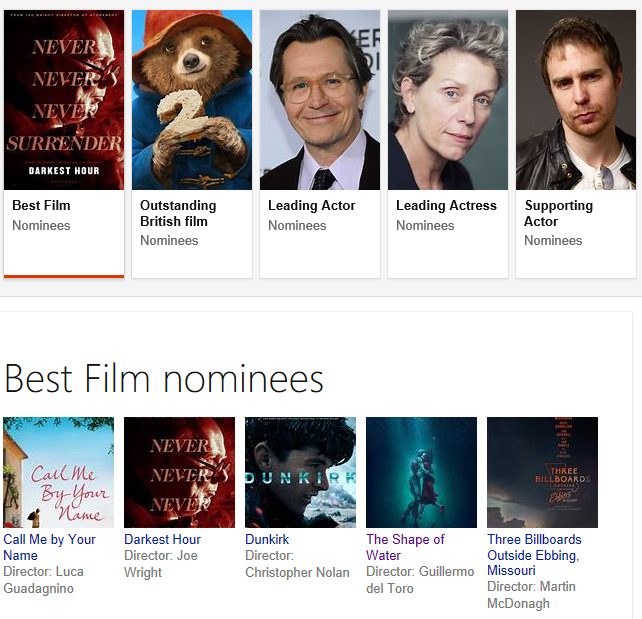Click the text Director: Martin McDonagh
The height and width of the screenshot is (619, 642).
coord(531,595)
